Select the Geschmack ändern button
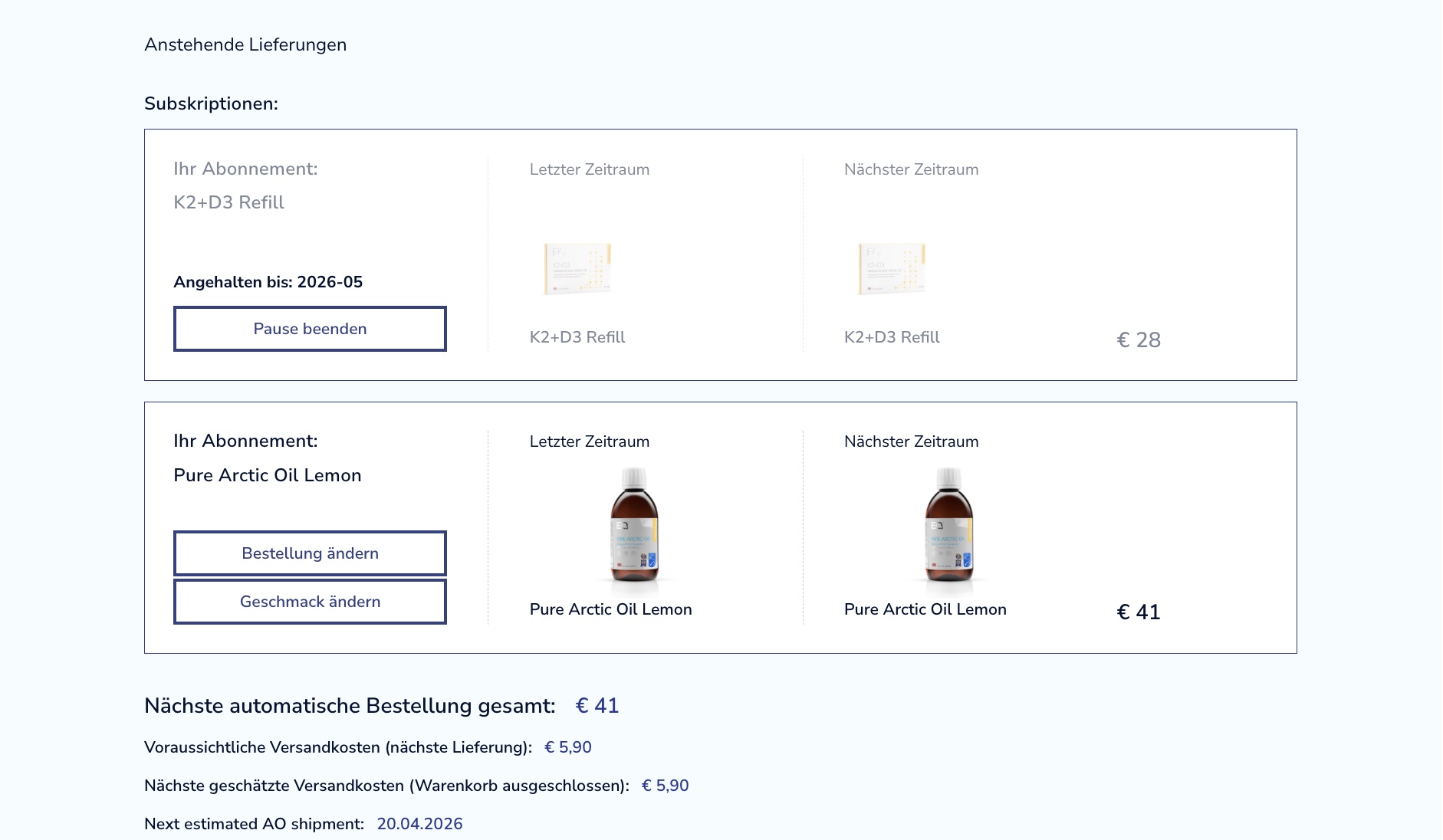This screenshot has width=1443, height=840. coord(310,602)
